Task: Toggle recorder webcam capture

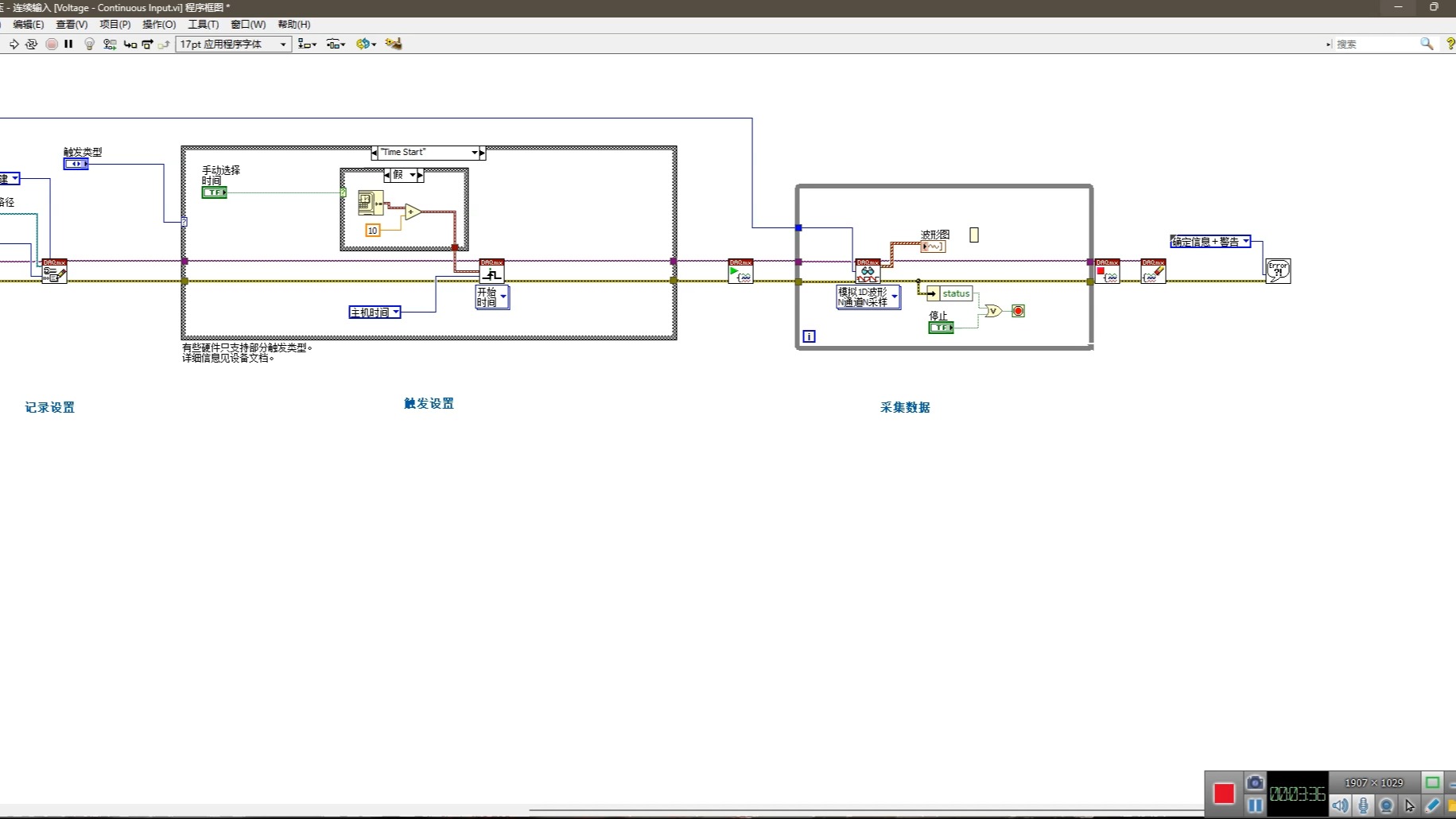Action: pyautogui.click(x=1387, y=805)
